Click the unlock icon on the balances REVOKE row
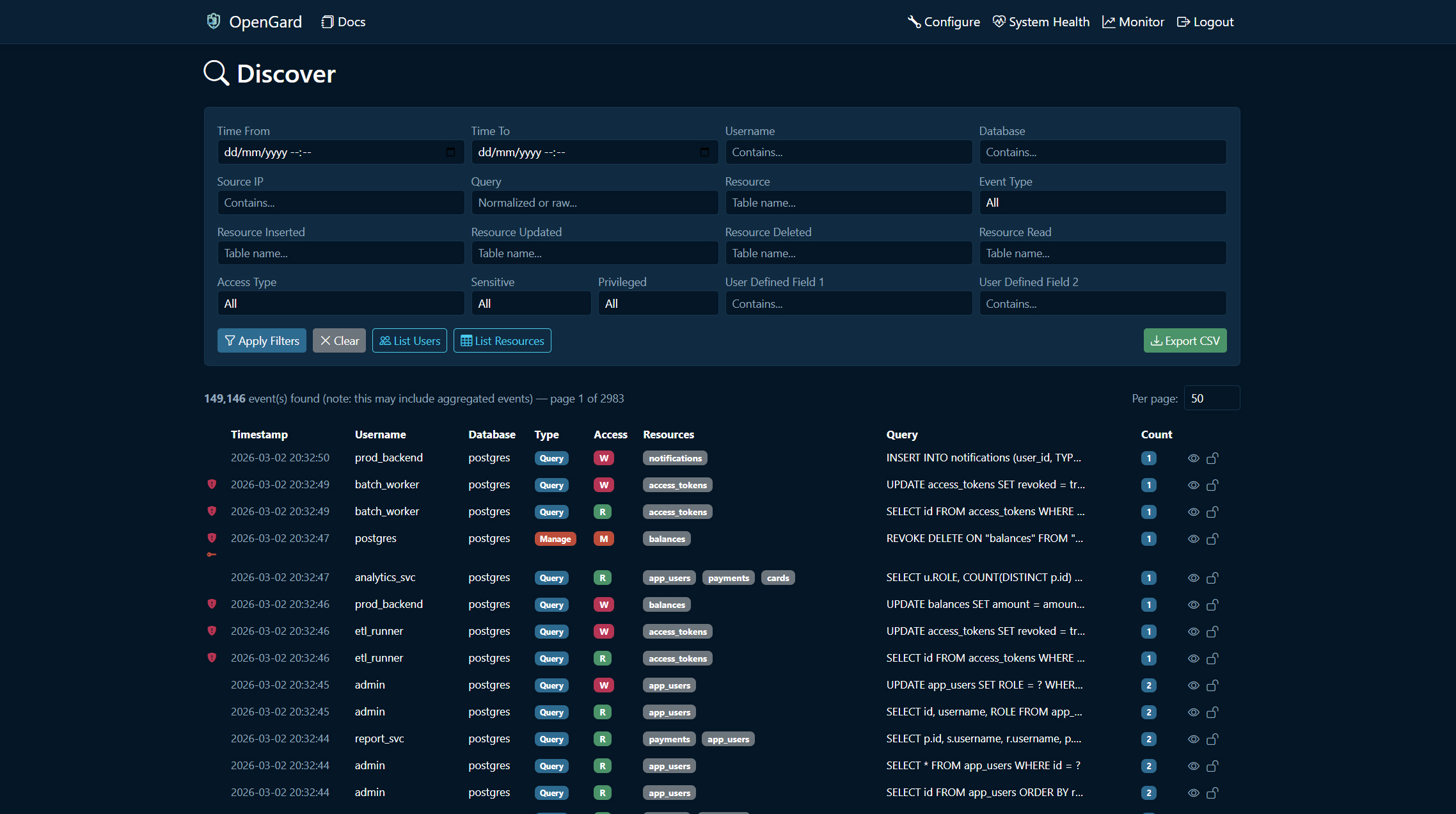Screen dimensions: 1456x814 pyautogui.click(x=1213, y=539)
